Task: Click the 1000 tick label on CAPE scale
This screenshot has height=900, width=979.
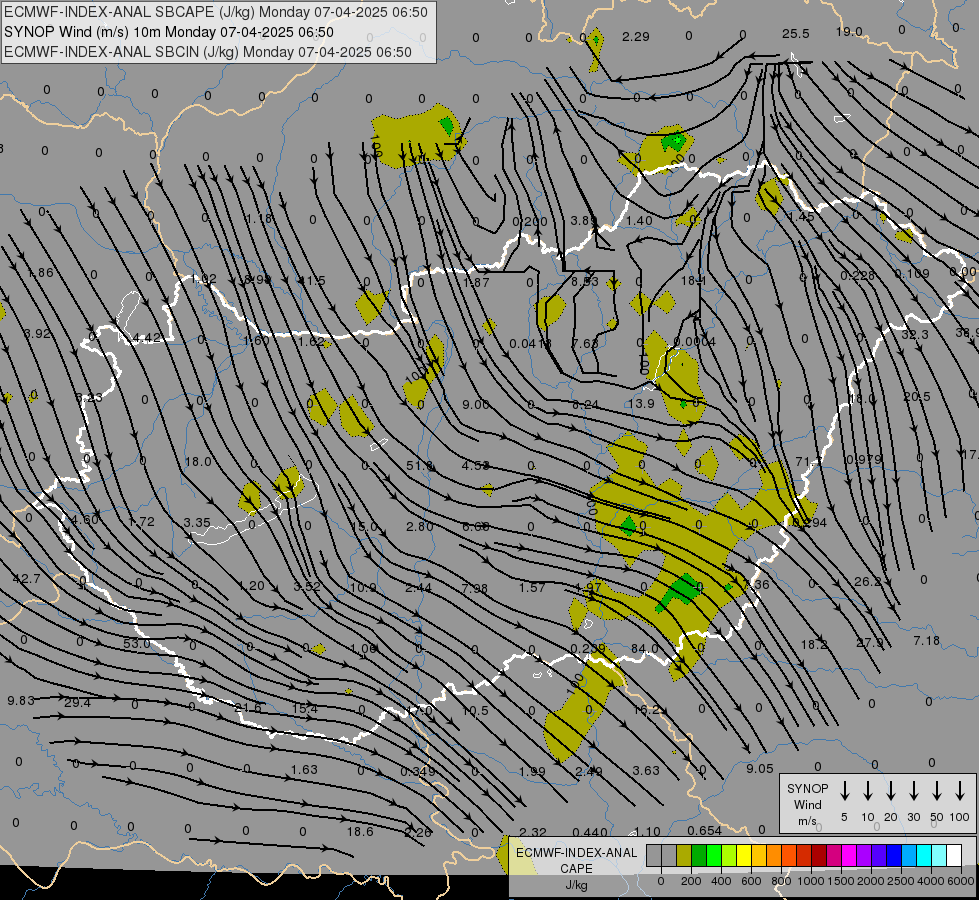Action: (x=810, y=881)
